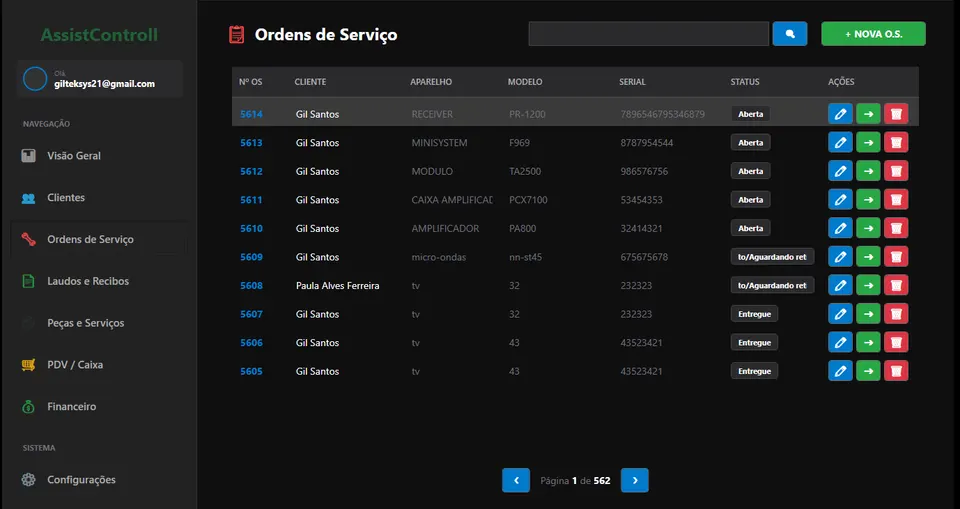Navigate to Peças e Serviços
Screen dimensions: 960x509
click(x=99, y=323)
